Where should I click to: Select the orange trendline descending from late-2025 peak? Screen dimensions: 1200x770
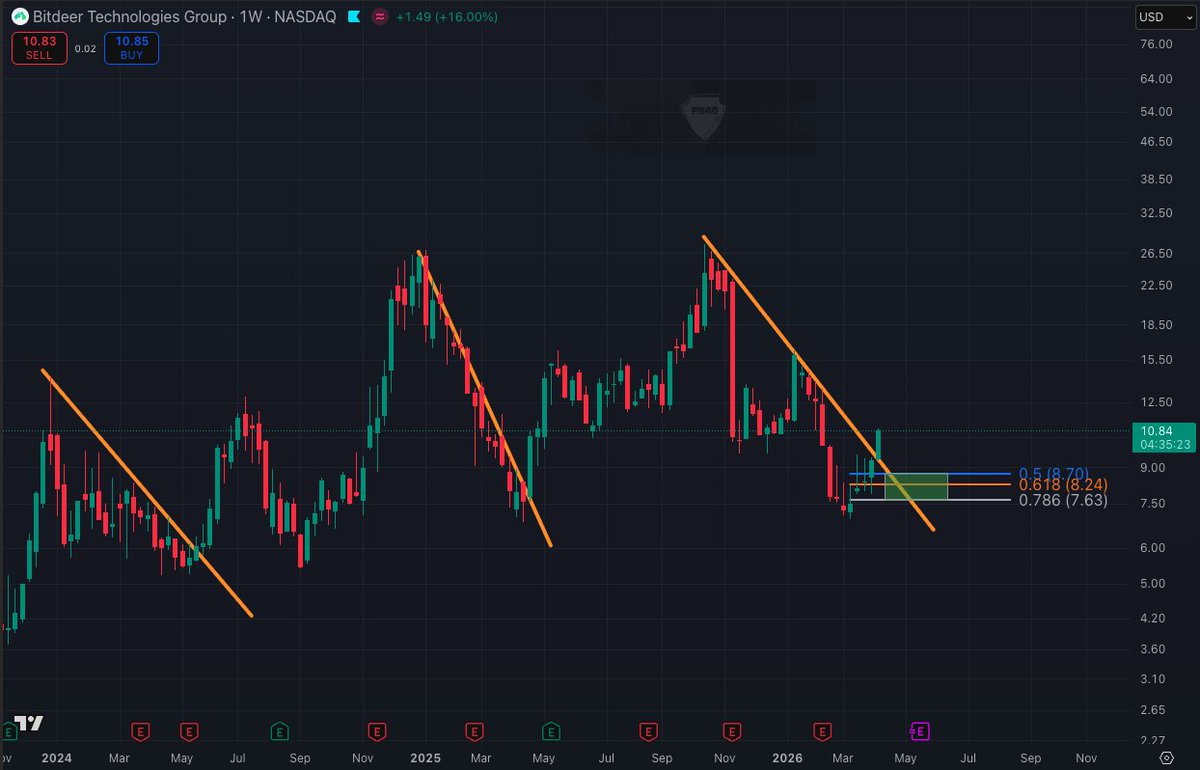(x=819, y=383)
